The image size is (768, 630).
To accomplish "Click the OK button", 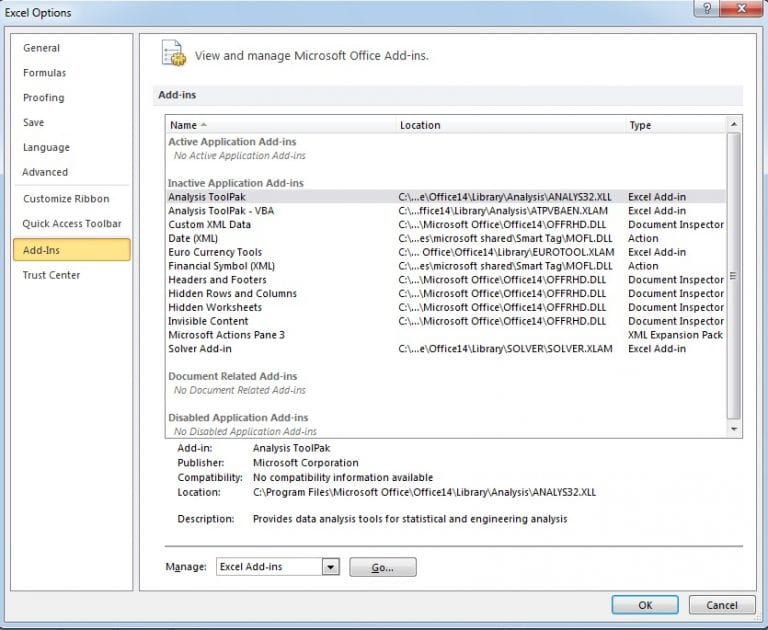I will click(645, 605).
